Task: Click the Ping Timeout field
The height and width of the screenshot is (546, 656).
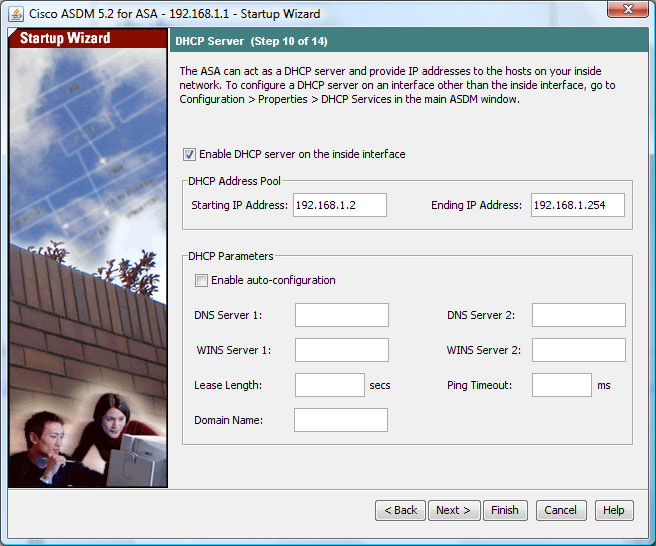Action: coord(561,385)
